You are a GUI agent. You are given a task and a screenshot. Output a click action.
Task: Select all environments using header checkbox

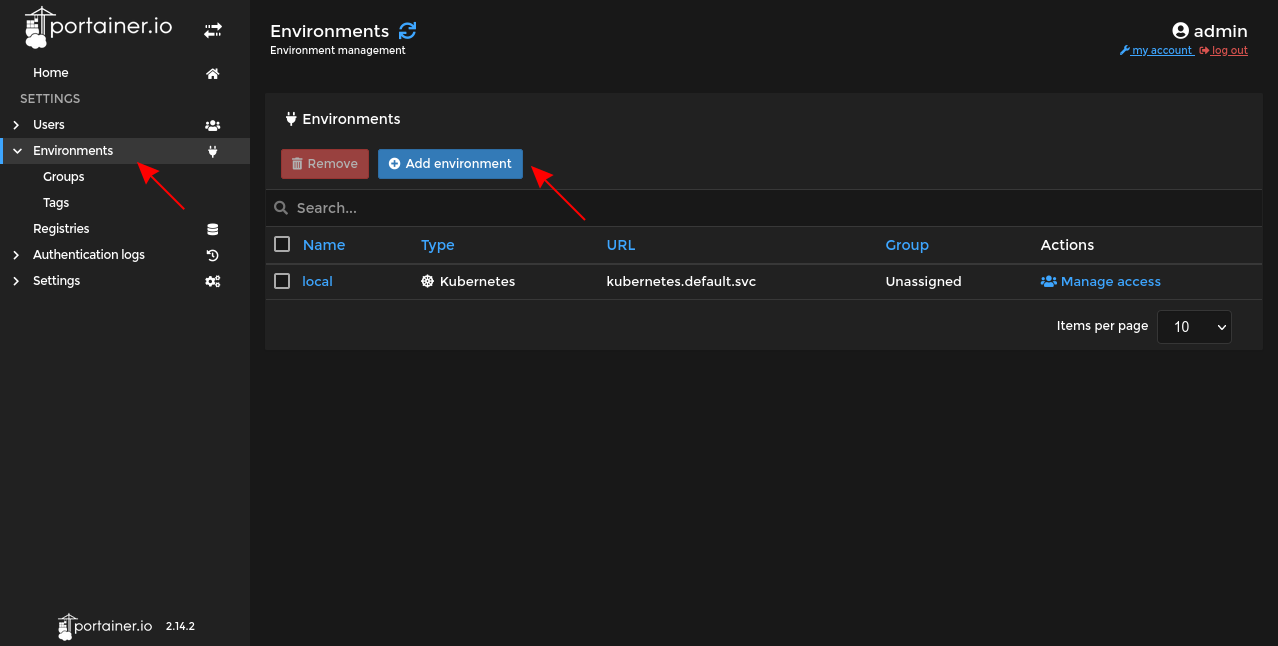pos(282,244)
